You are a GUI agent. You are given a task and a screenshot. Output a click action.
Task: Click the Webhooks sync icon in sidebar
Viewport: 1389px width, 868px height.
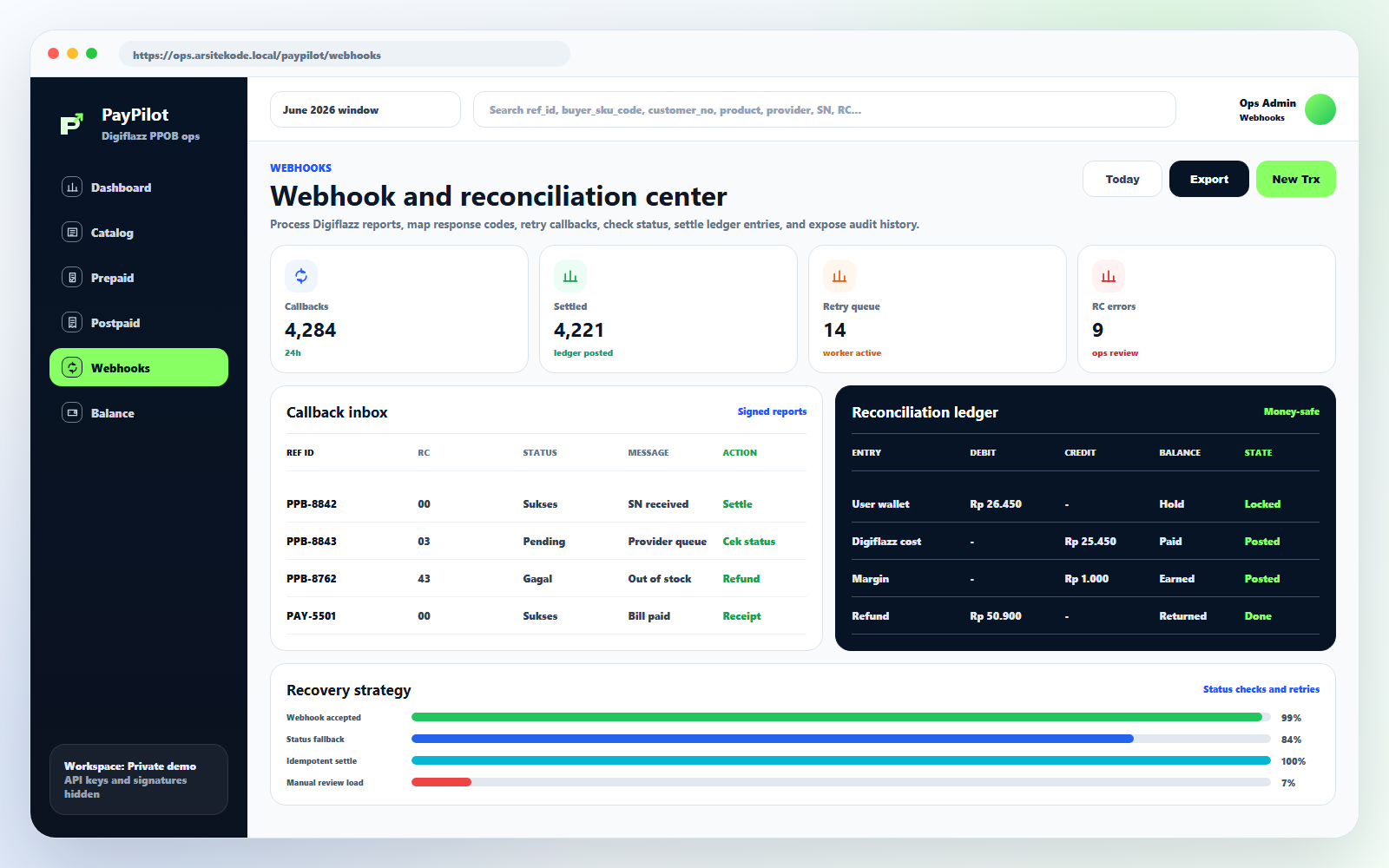72,367
